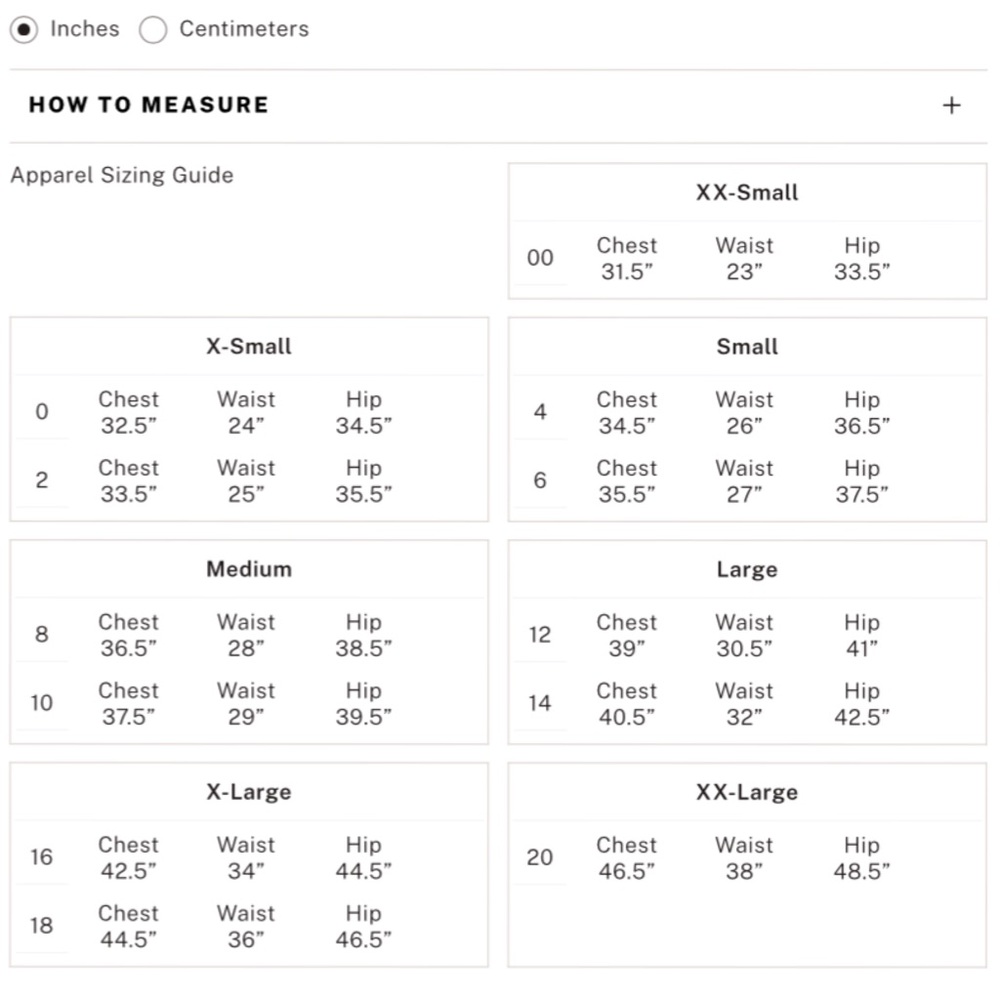Viewport: 1000px width, 1000px height.
Task: Click size 8 row number
Action: 41,634
